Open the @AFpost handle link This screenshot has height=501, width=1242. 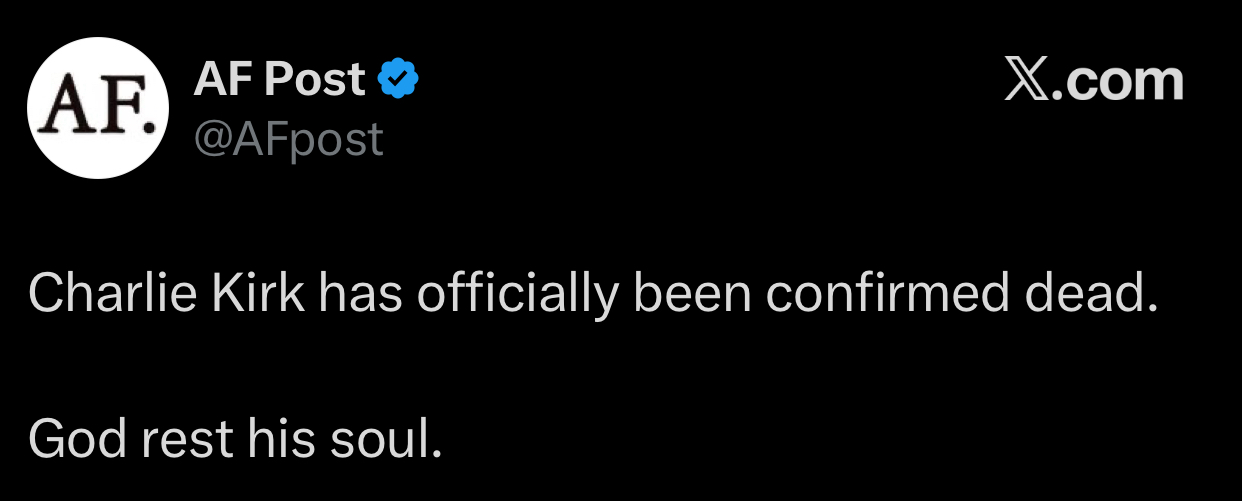coord(288,139)
